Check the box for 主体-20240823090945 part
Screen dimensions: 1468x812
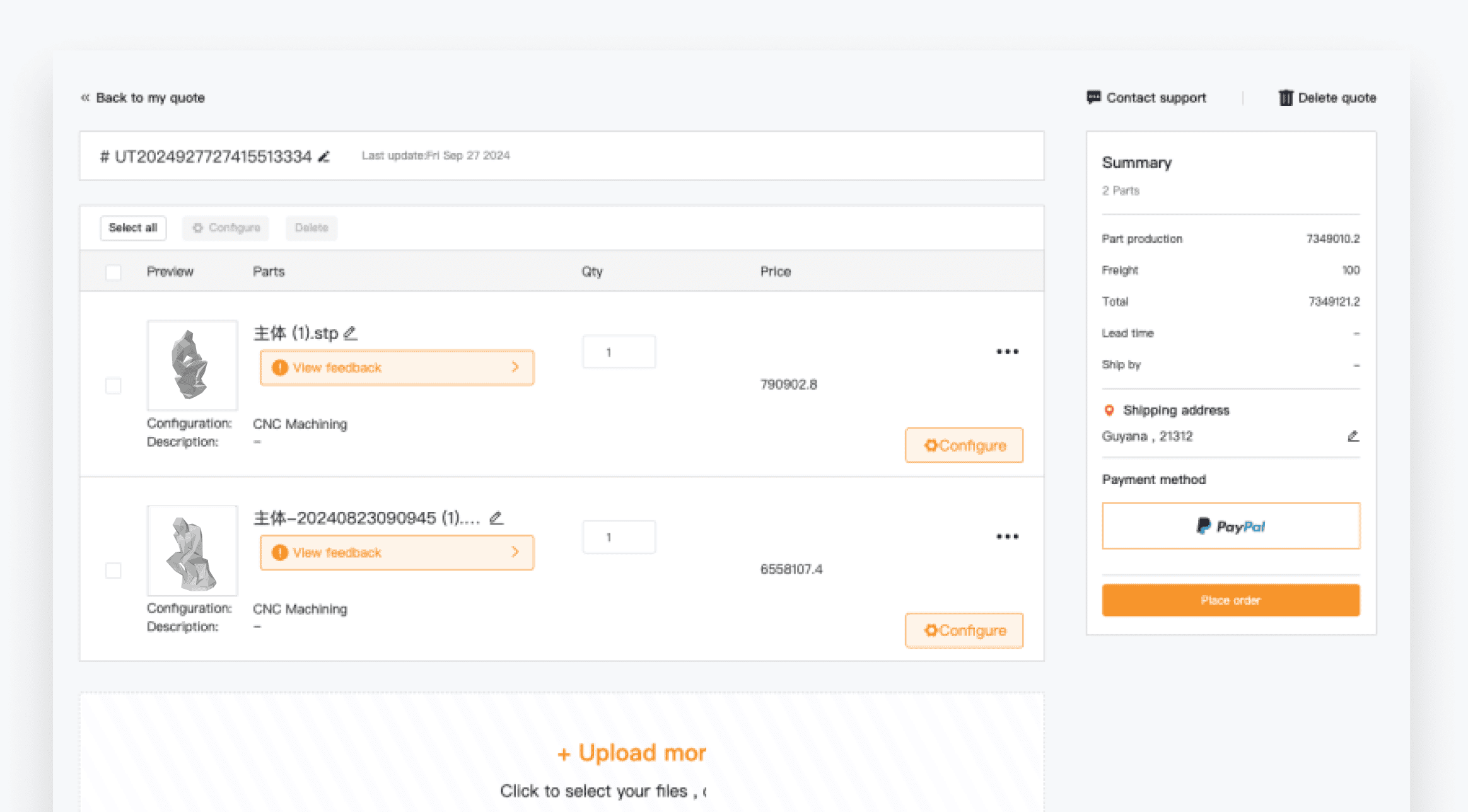[x=114, y=570]
